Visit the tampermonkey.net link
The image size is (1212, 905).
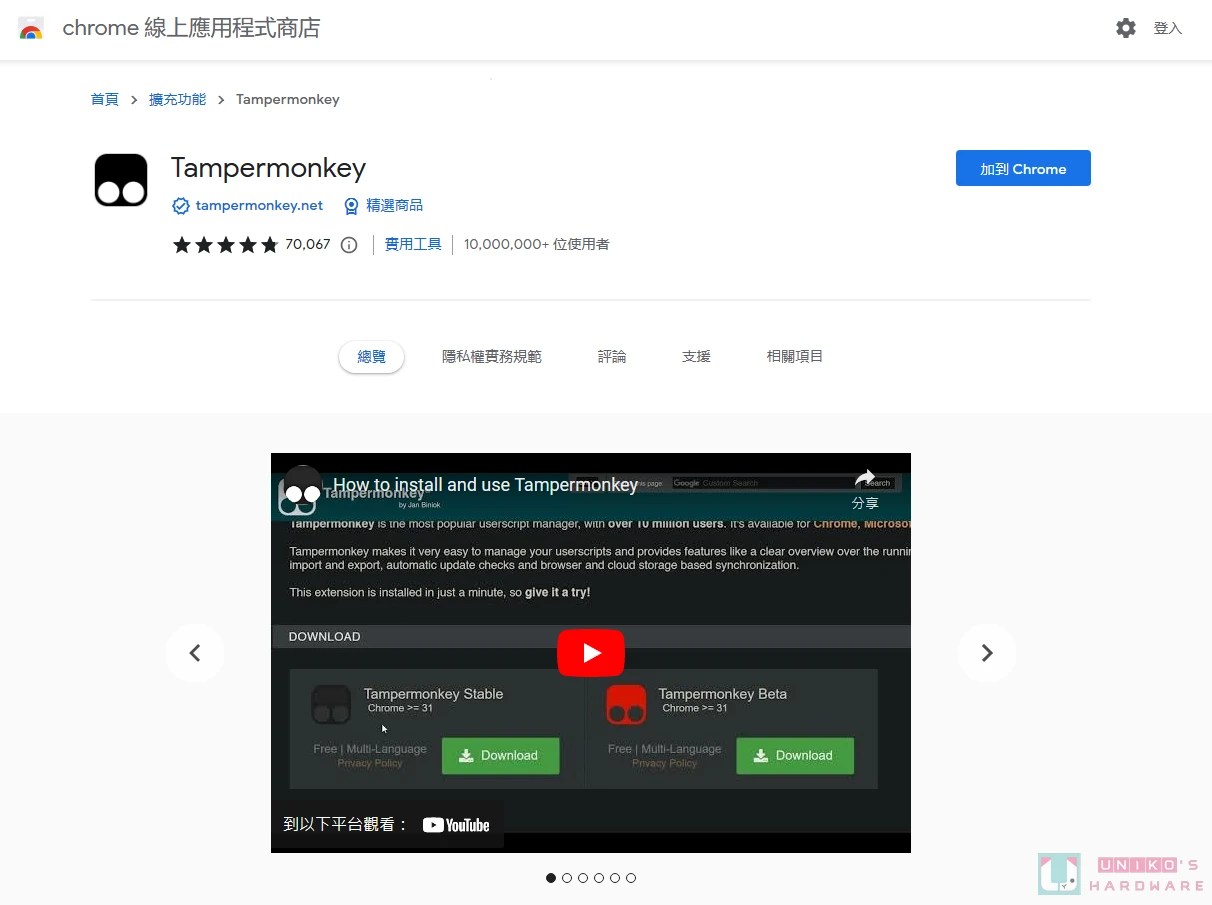(259, 206)
